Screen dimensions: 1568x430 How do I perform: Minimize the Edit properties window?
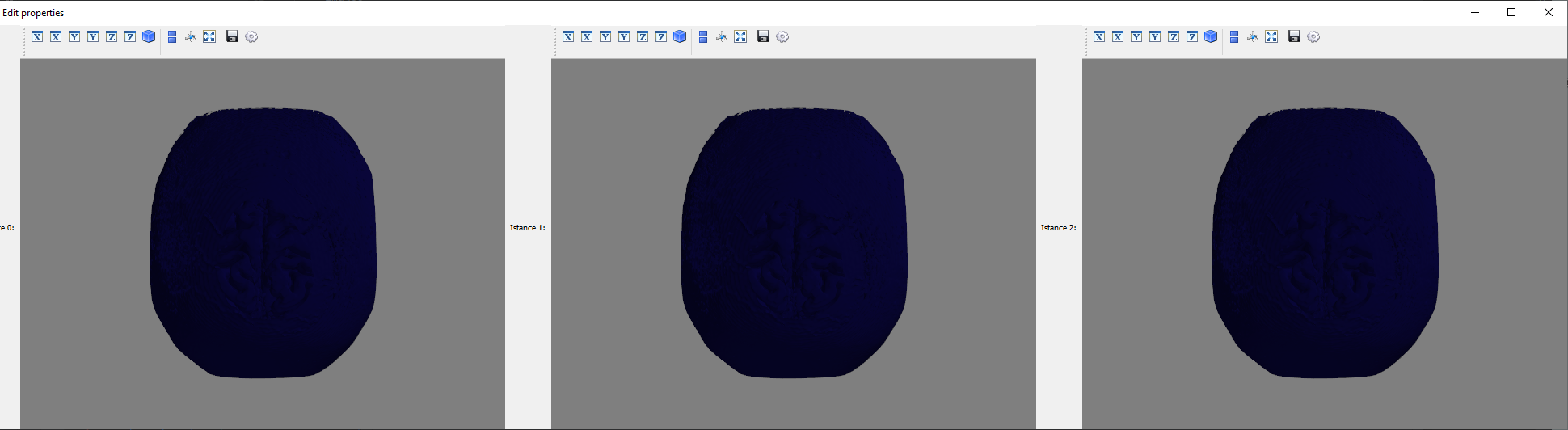1475,12
